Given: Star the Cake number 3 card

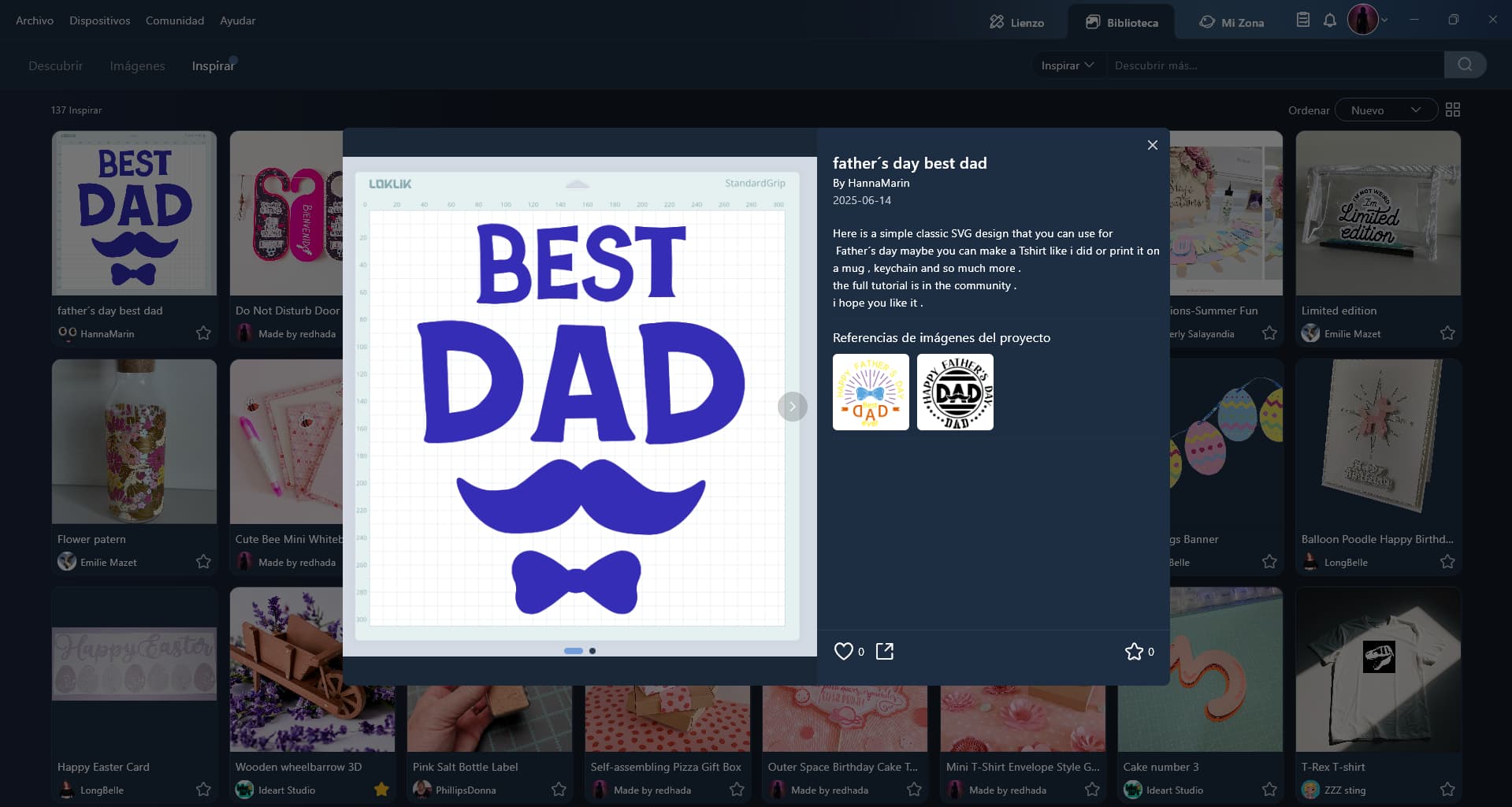Looking at the screenshot, I should click(1269, 789).
